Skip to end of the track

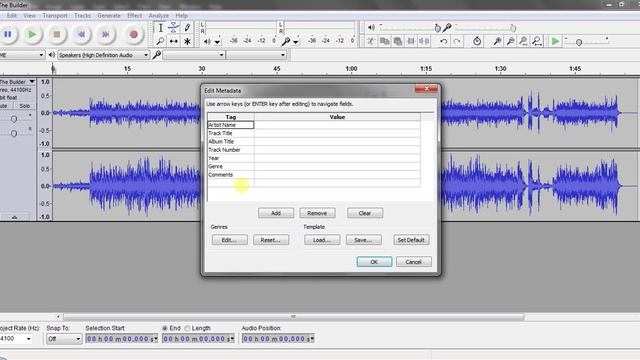106,35
